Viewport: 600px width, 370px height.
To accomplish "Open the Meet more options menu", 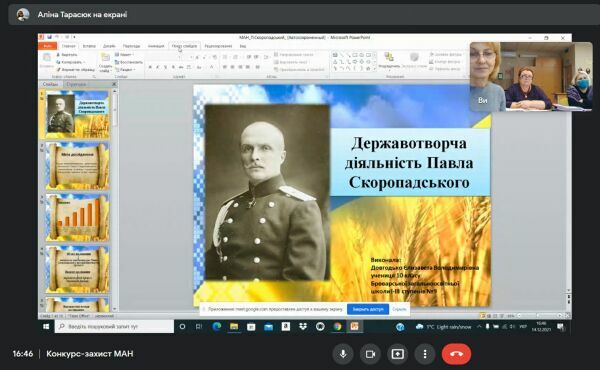I will pyautogui.click(x=425, y=354).
